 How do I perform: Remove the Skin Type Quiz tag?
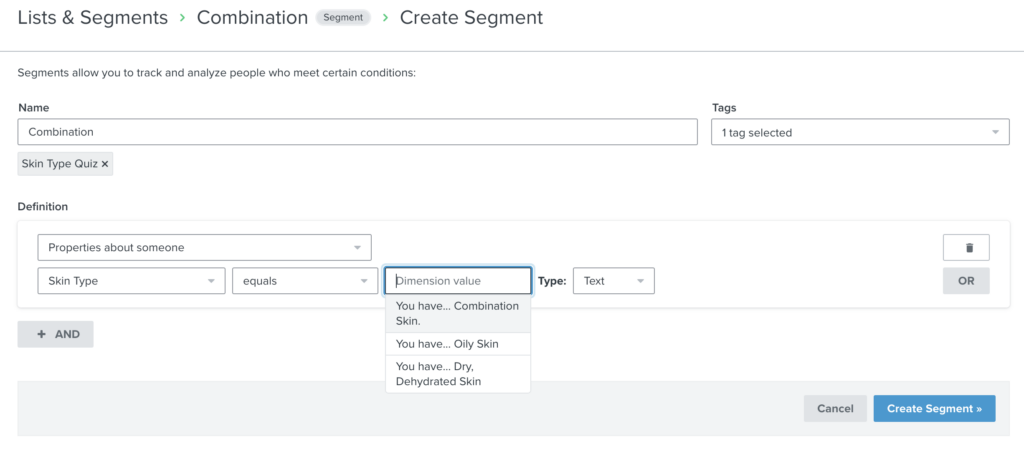click(104, 165)
